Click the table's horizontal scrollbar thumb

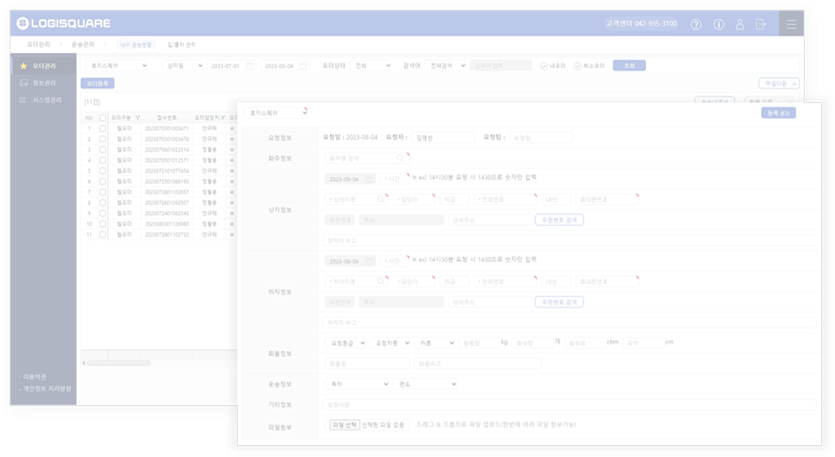tap(118, 363)
